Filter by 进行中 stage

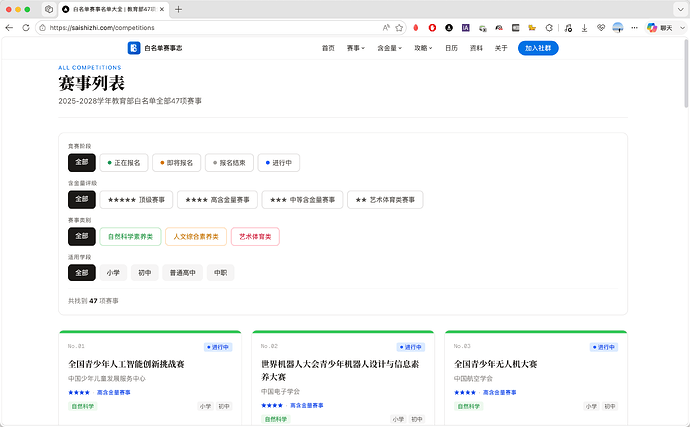279,162
